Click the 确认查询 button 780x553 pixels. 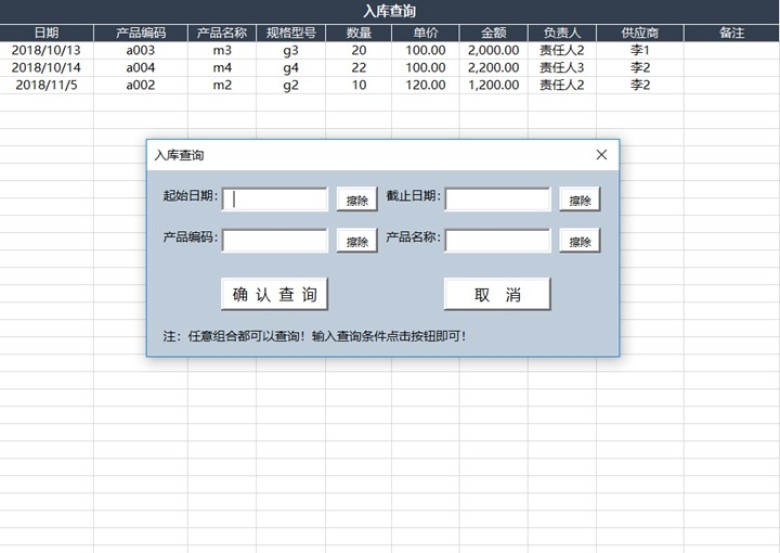coord(275,294)
